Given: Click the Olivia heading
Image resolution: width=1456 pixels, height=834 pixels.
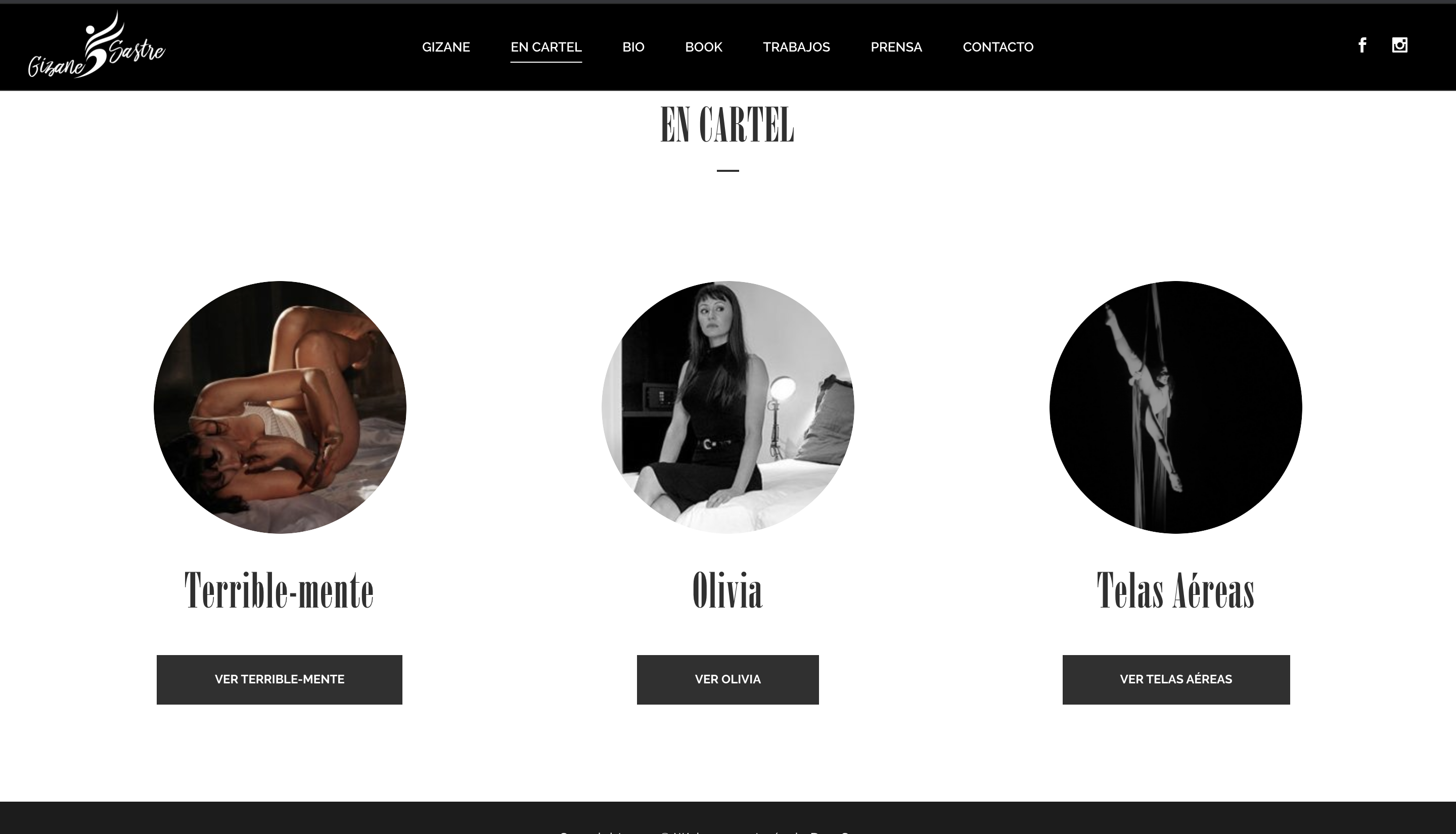Looking at the screenshot, I should click(727, 590).
